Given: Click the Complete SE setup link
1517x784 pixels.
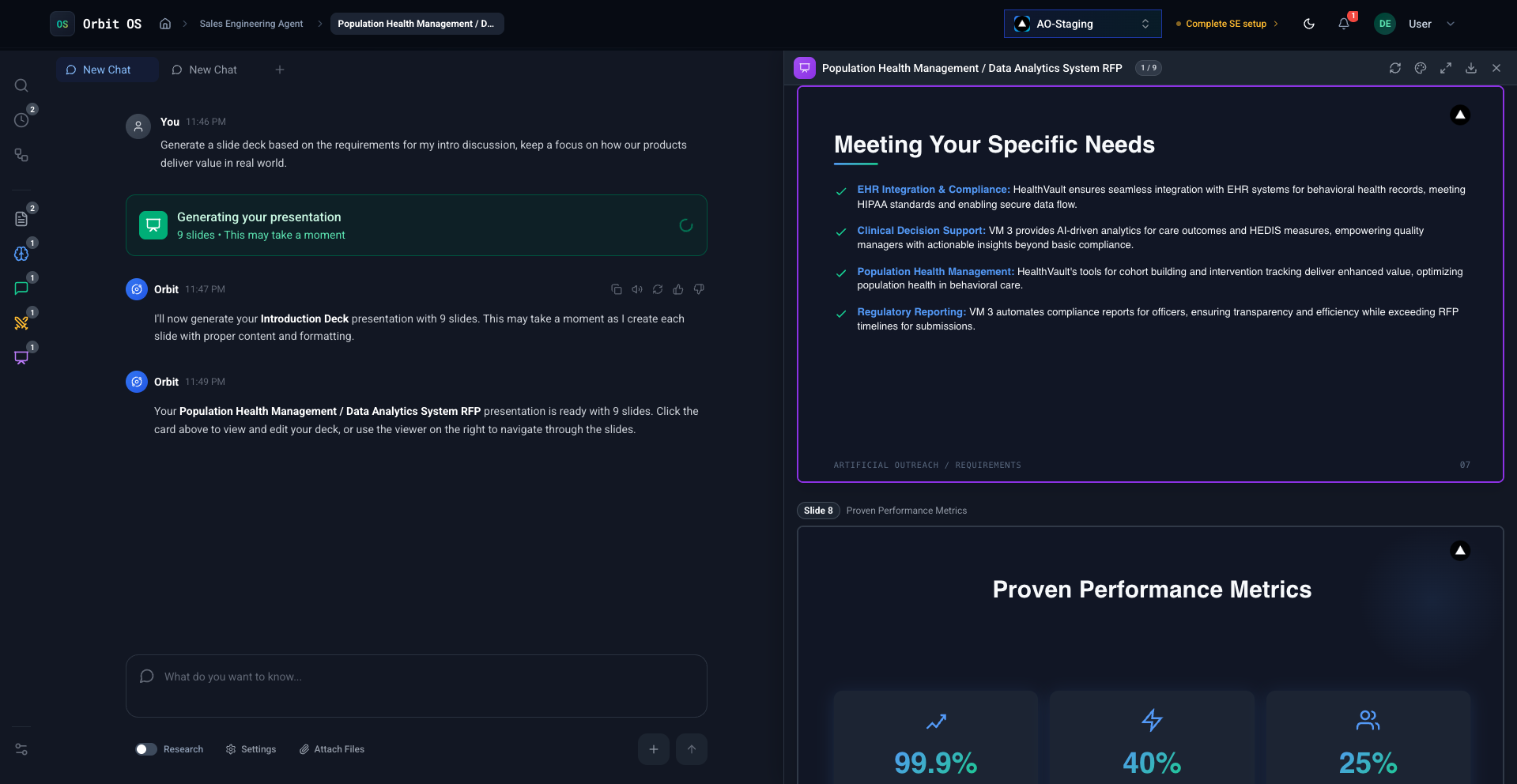Looking at the screenshot, I should [1225, 24].
